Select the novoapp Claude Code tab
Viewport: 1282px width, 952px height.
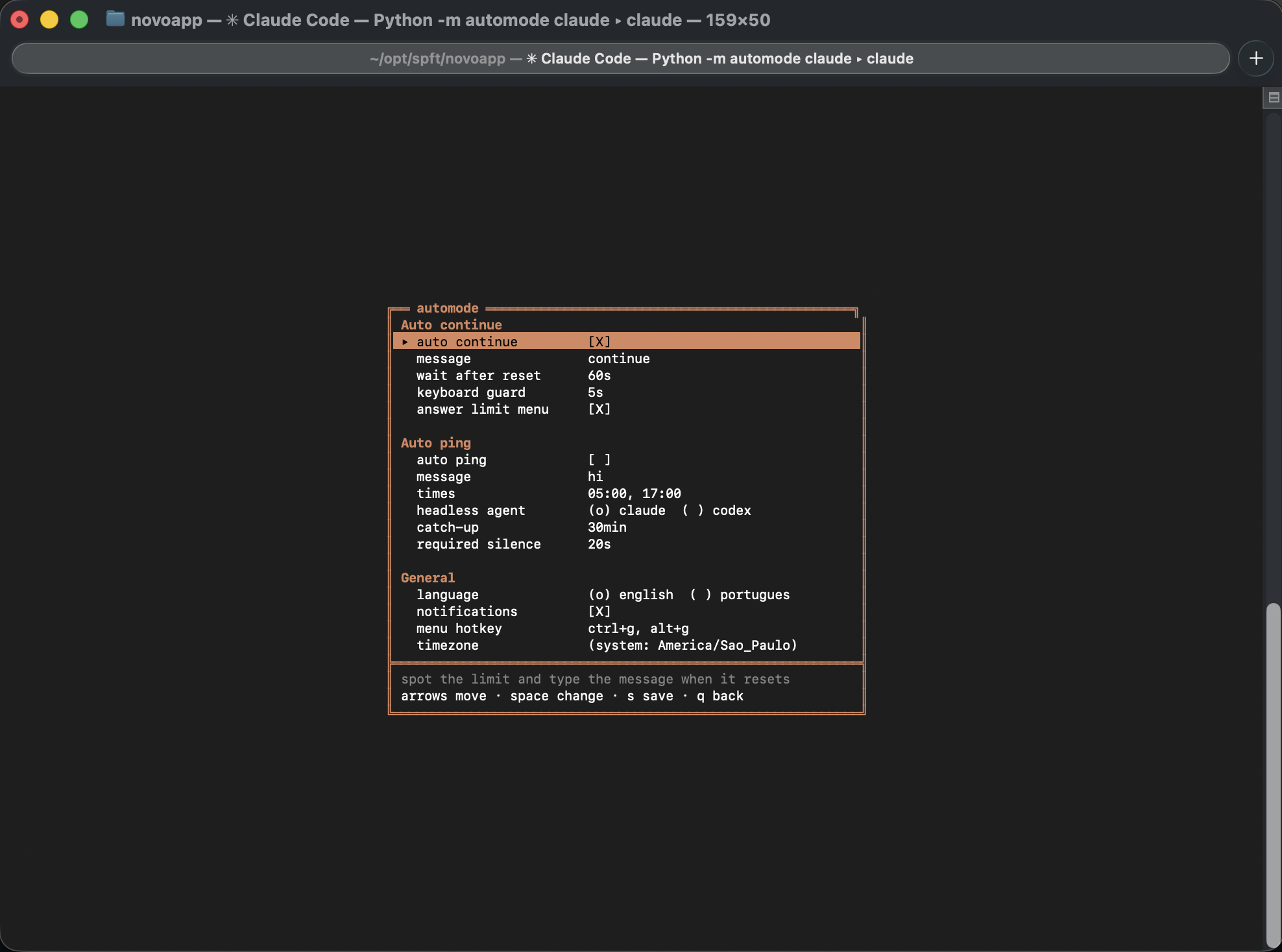pyautogui.click(x=620, y=58)
